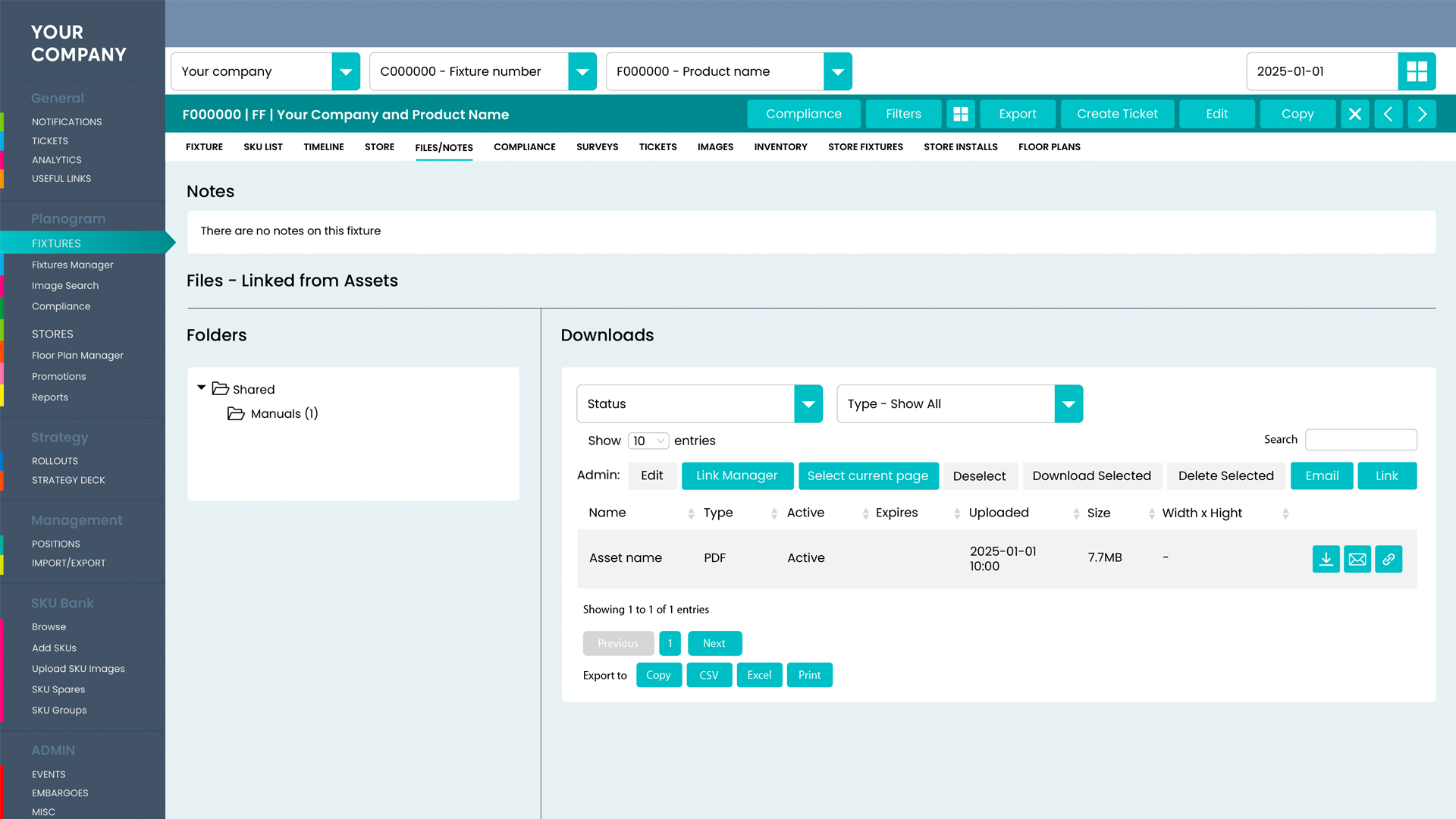Click Download Selected button
The image size is (1456, 819).
1092,475
